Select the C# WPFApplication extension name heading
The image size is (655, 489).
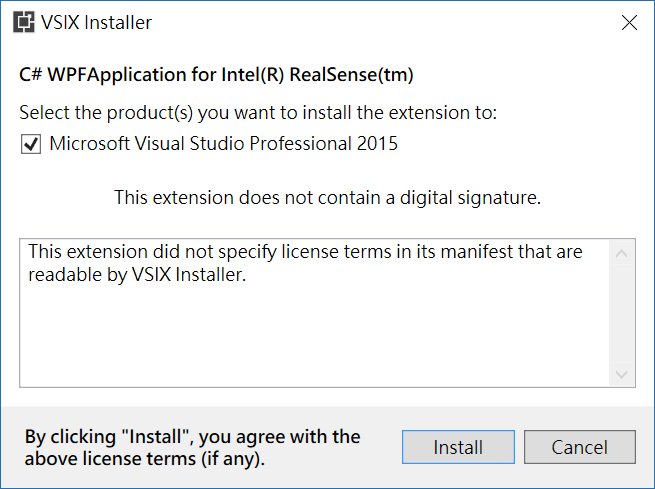[x=216, y=75]
